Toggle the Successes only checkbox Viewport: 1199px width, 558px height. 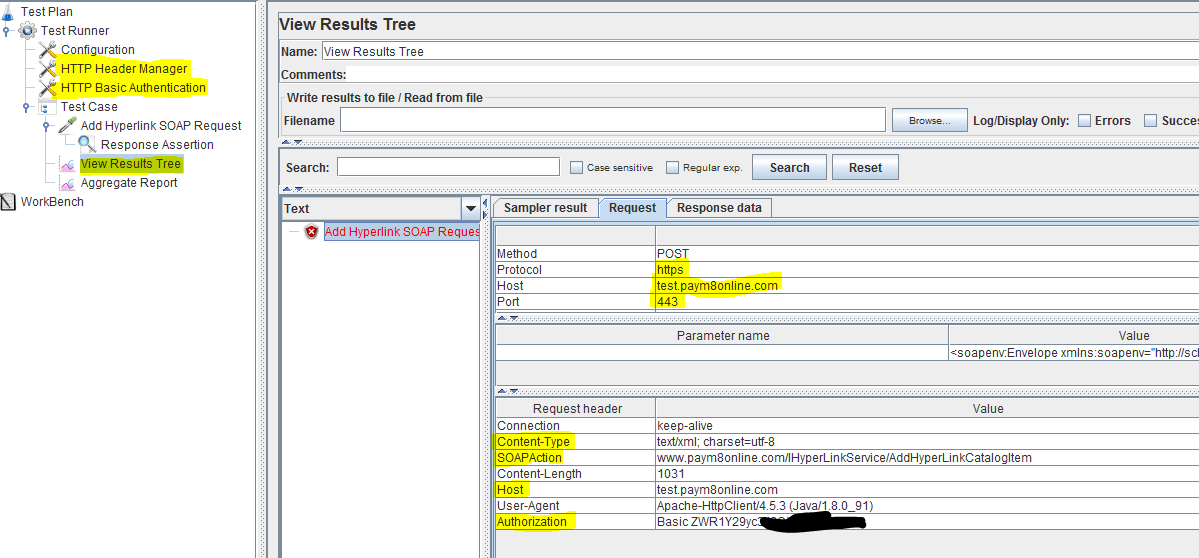(1150, 120)
